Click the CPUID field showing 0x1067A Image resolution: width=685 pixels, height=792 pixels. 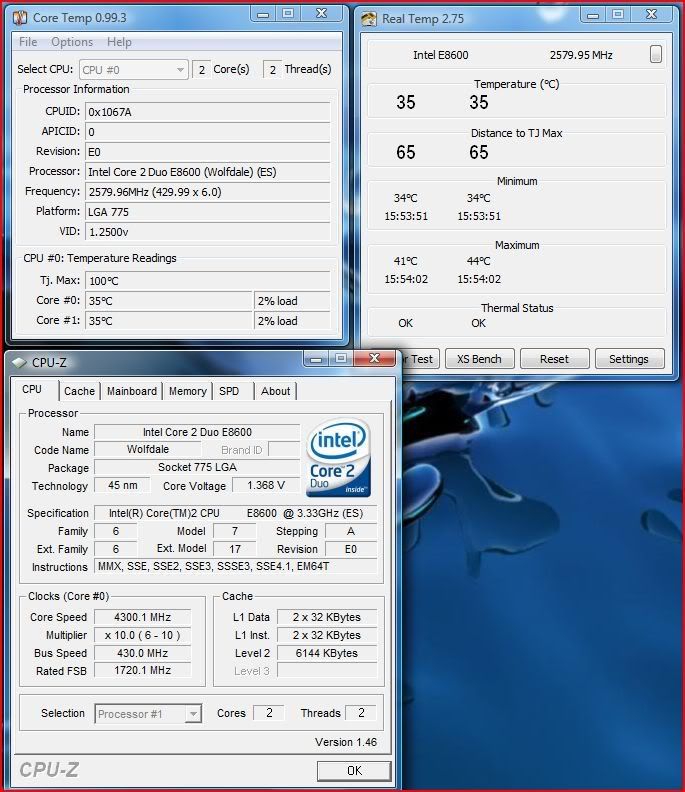coord(208,112)
